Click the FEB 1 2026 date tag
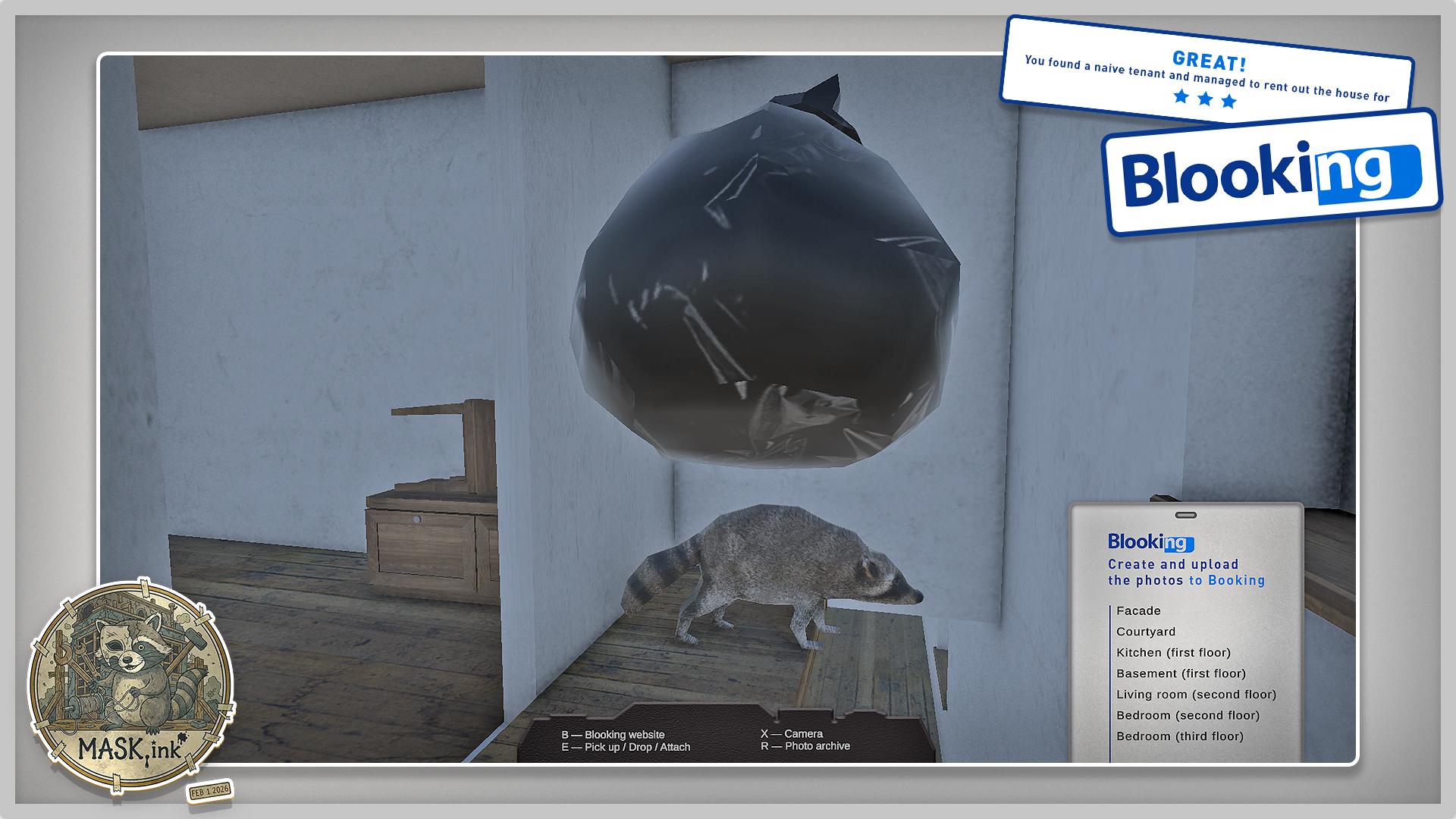Viewport: 1456px width, 819px height. tap(209, 791)
